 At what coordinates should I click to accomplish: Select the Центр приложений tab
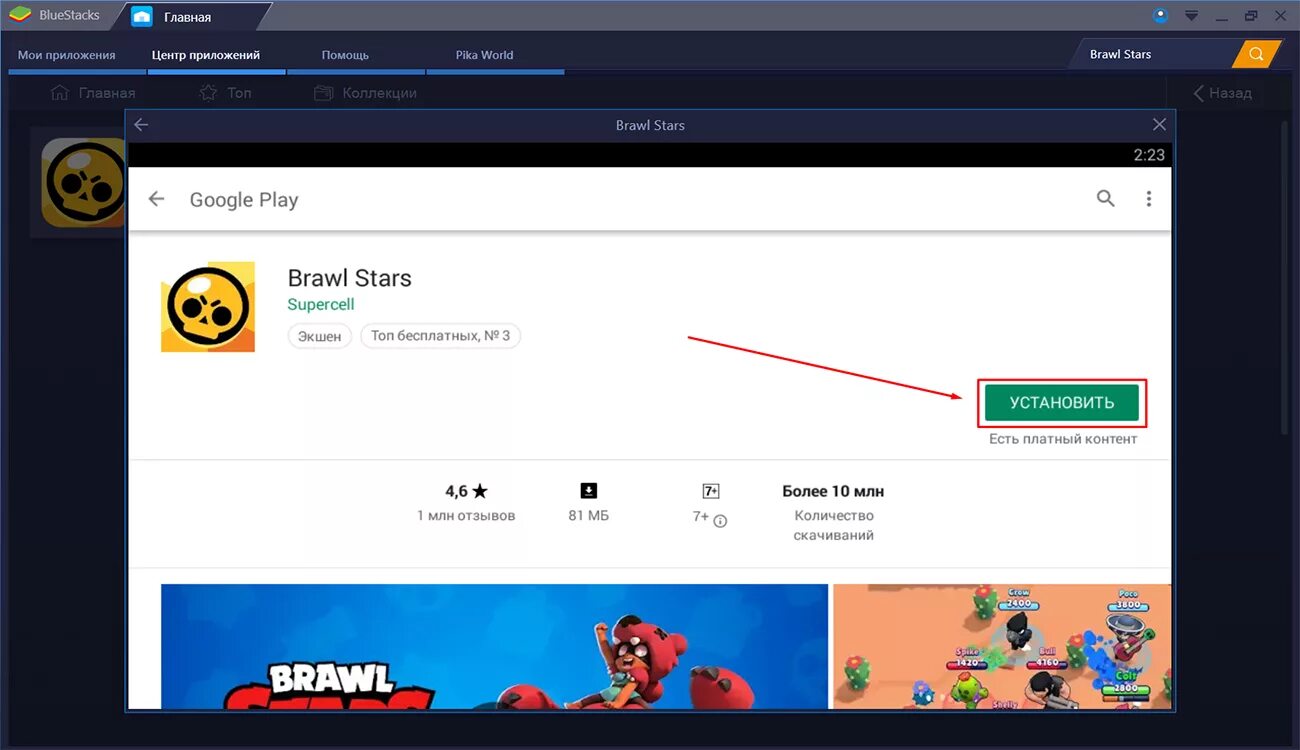206,55
